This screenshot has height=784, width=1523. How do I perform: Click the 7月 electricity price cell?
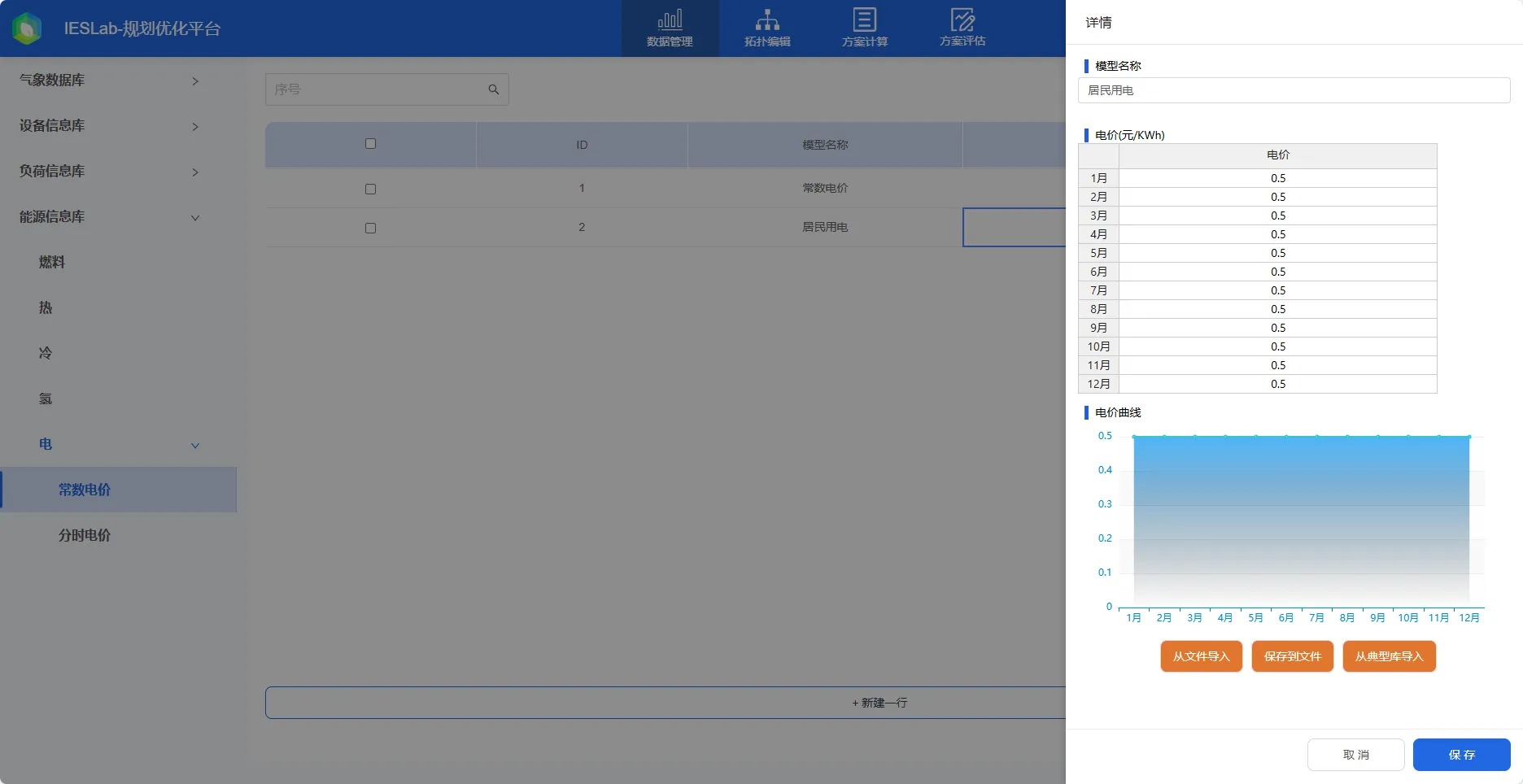pyautogui.click(x=1278, y=290)
